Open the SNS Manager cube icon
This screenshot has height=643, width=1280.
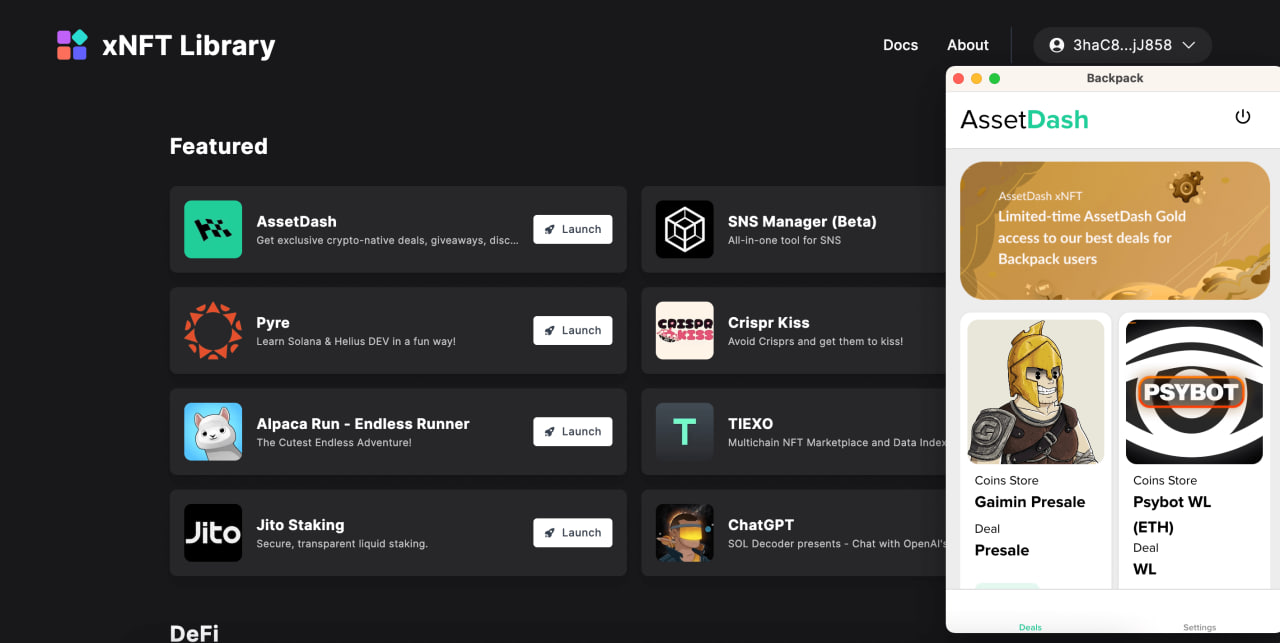coord(685,229)
